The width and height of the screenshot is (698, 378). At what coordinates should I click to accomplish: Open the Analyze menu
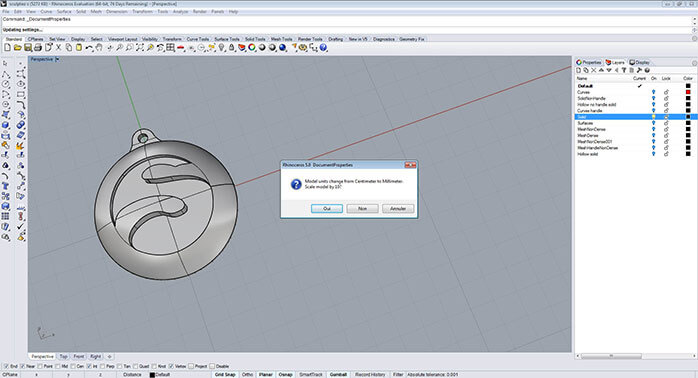pyautogui.click(x=180, y=12)
